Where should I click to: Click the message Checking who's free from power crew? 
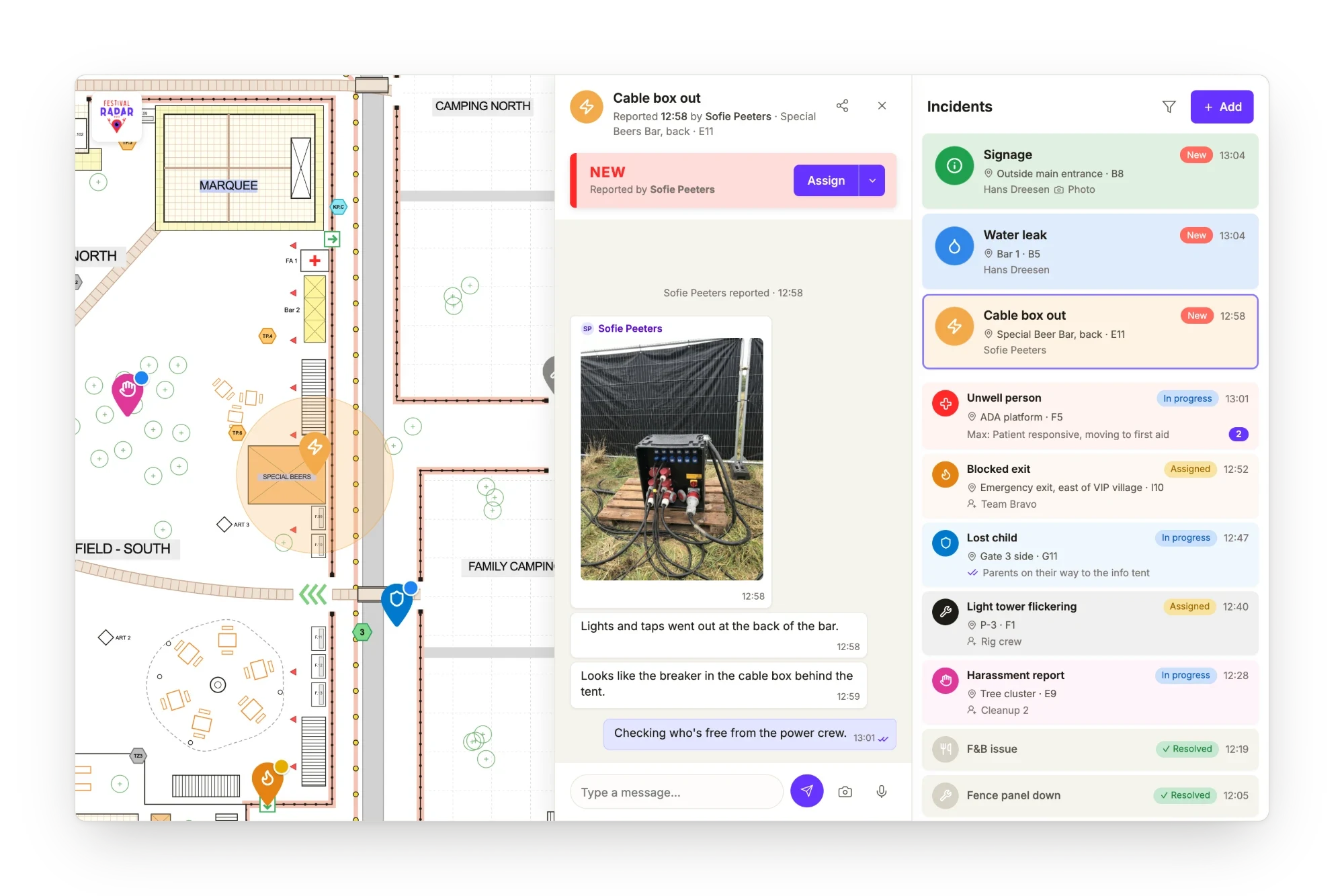point(749,734)
